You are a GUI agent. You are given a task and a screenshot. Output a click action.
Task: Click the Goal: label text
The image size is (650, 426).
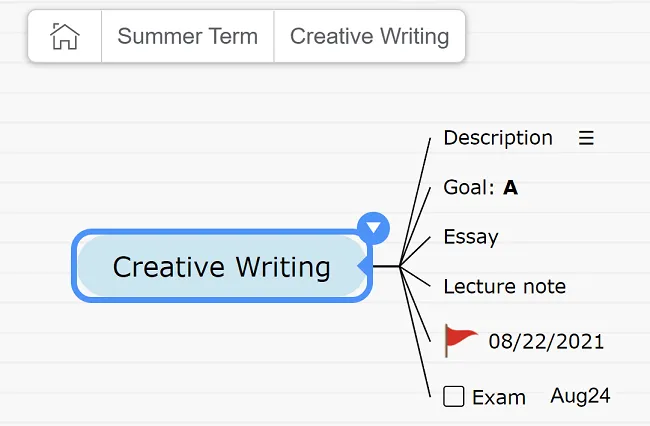(469, 187)
